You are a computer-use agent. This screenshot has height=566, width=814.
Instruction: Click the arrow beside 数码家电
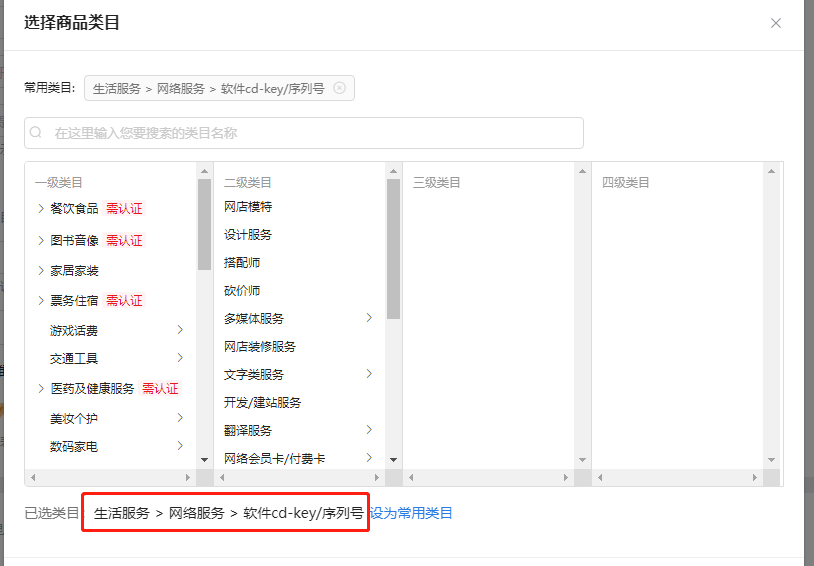[180, 446]
